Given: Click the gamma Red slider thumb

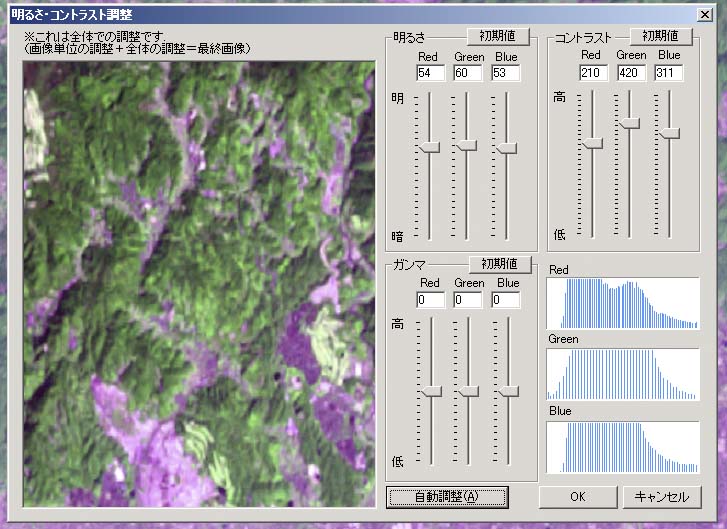Looking at the screenshot, I should 431,391.
